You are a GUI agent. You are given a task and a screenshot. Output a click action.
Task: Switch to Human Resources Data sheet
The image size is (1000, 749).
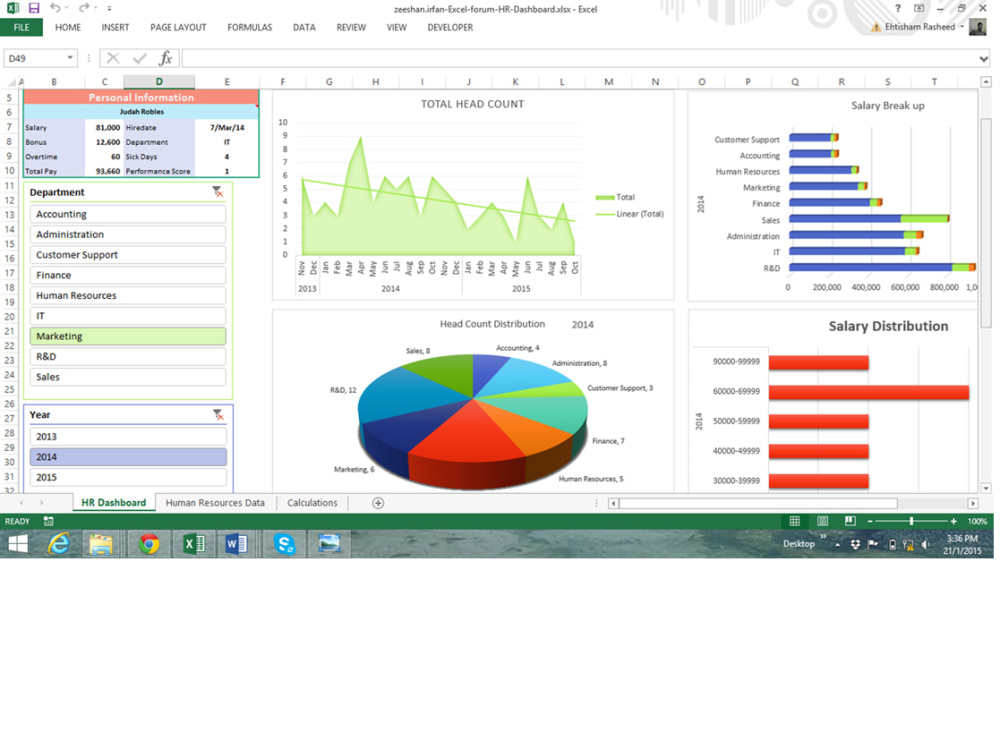pos(215,503)
